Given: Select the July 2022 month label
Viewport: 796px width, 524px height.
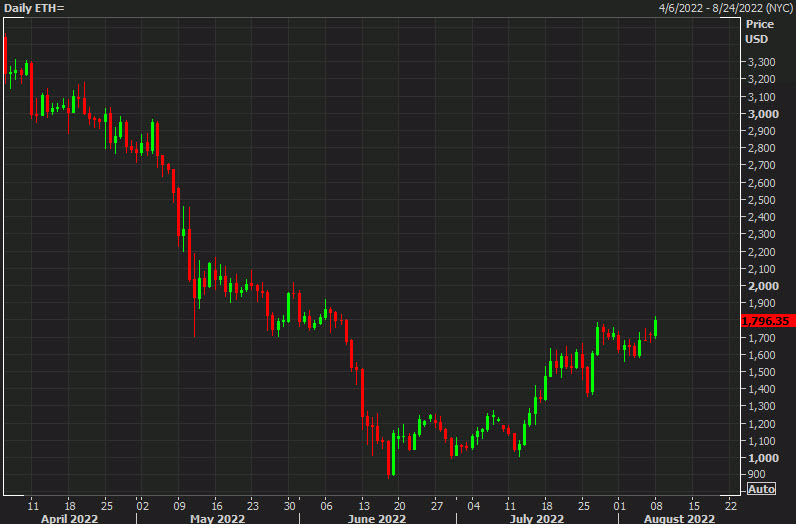Looking at the screenshot, I should coord(535,518).
